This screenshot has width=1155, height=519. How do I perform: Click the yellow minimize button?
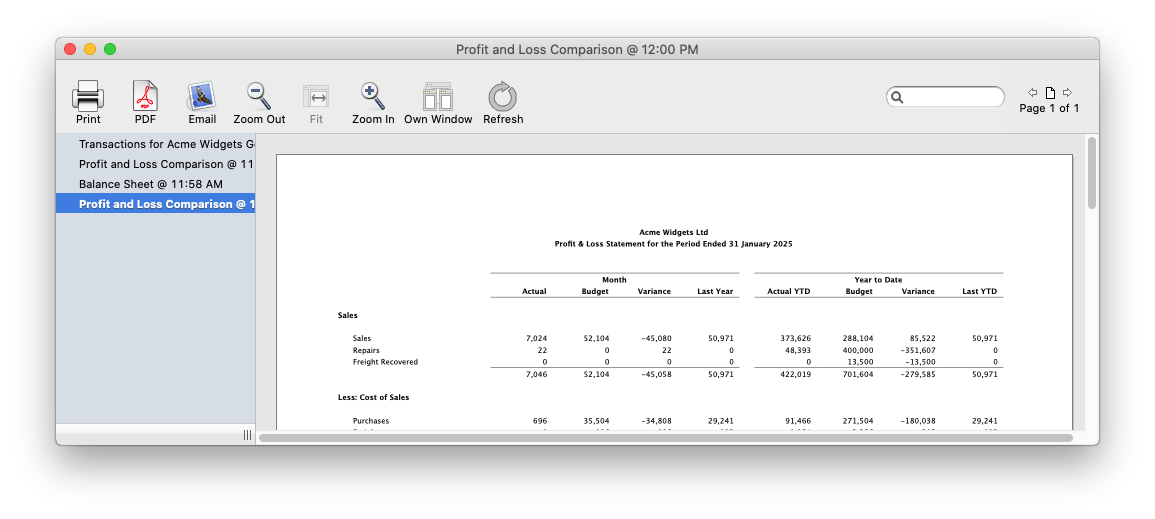click(90, 49)
